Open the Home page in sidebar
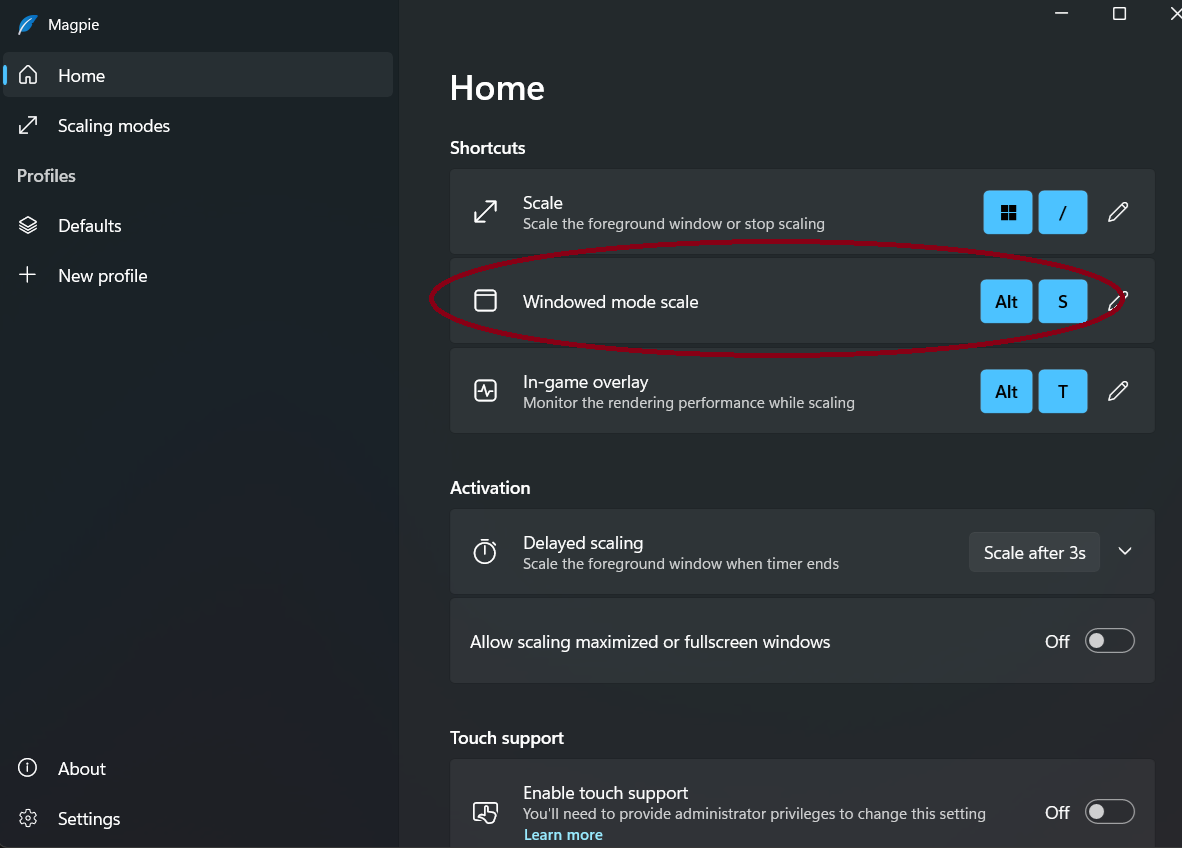Screen dimensions: 1182x848 pyautogui.click(x=81, y=76)
